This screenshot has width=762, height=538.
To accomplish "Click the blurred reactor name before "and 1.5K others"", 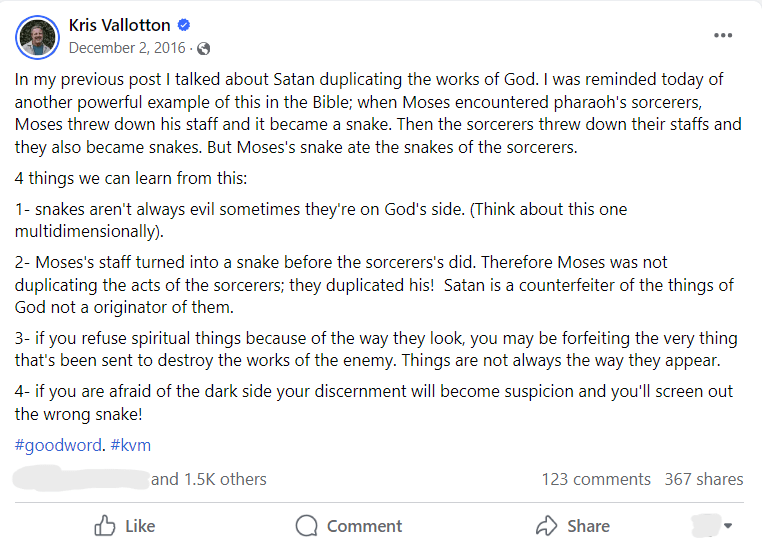I will coord(80,479).
